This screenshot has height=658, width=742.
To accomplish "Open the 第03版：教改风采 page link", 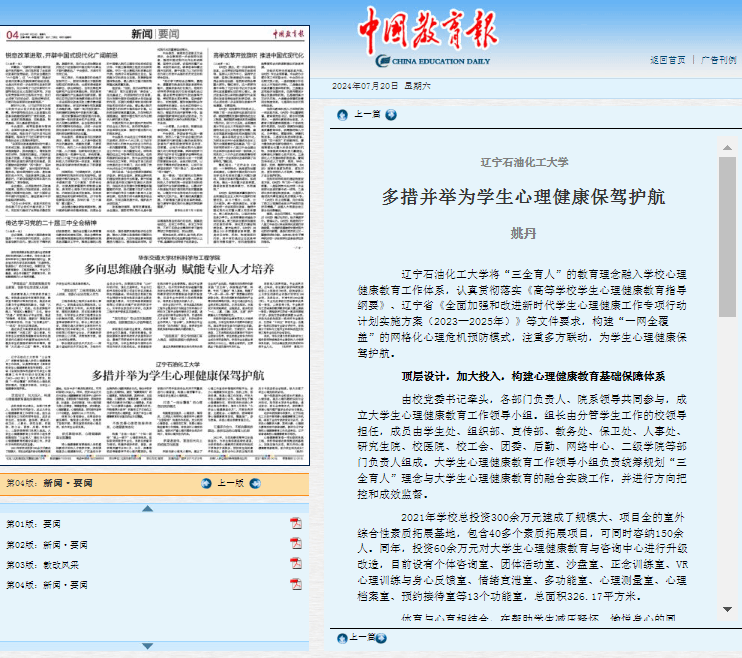I will tap(42, 563).
